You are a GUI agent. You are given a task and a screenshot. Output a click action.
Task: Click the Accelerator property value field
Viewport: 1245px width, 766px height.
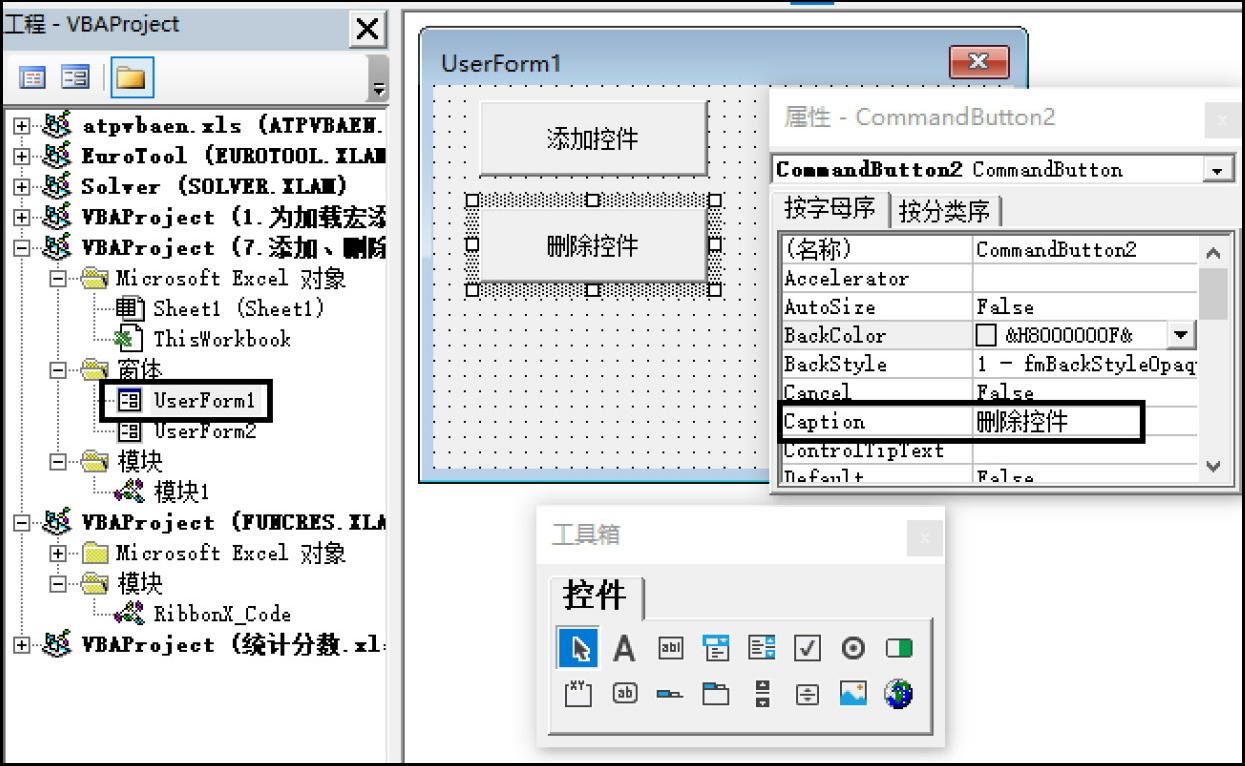click(1085, 278)
